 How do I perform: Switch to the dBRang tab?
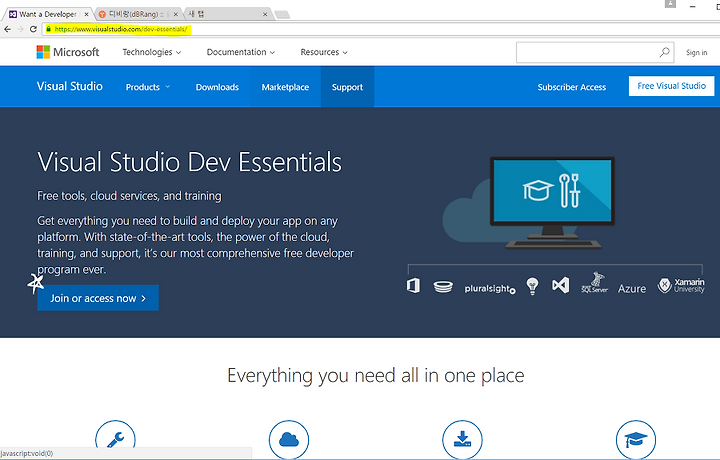[136, 14]
